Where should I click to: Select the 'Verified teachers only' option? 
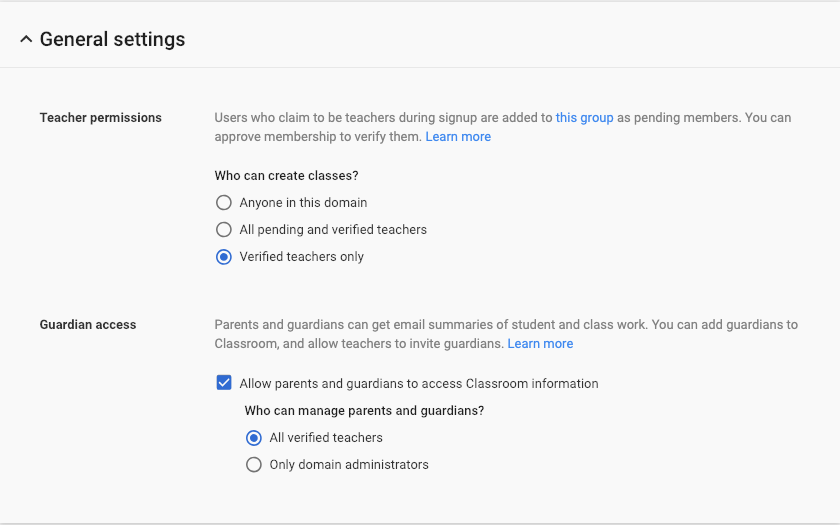click(x=224, y=257)
